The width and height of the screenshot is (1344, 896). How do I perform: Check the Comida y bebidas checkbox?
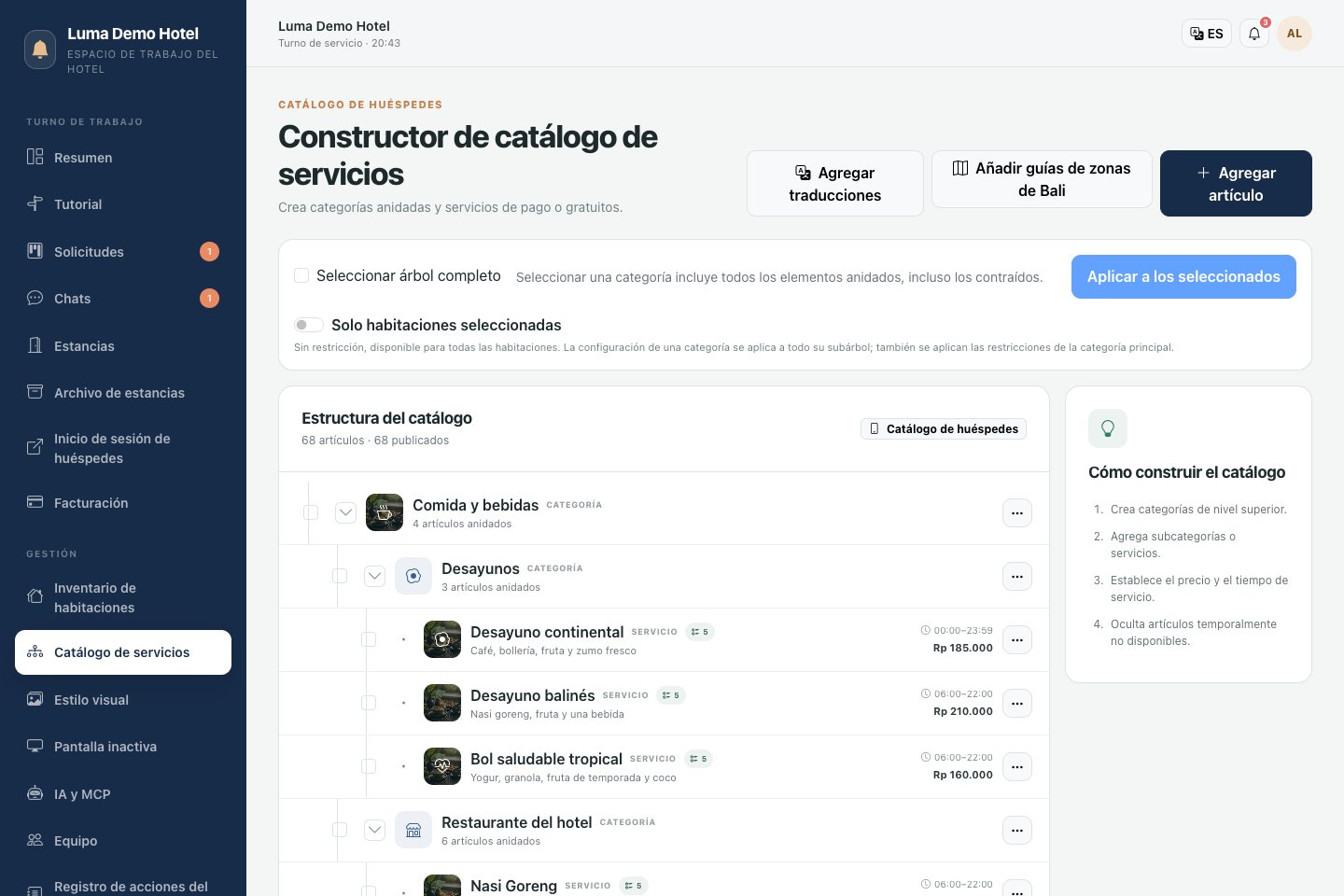311,512
